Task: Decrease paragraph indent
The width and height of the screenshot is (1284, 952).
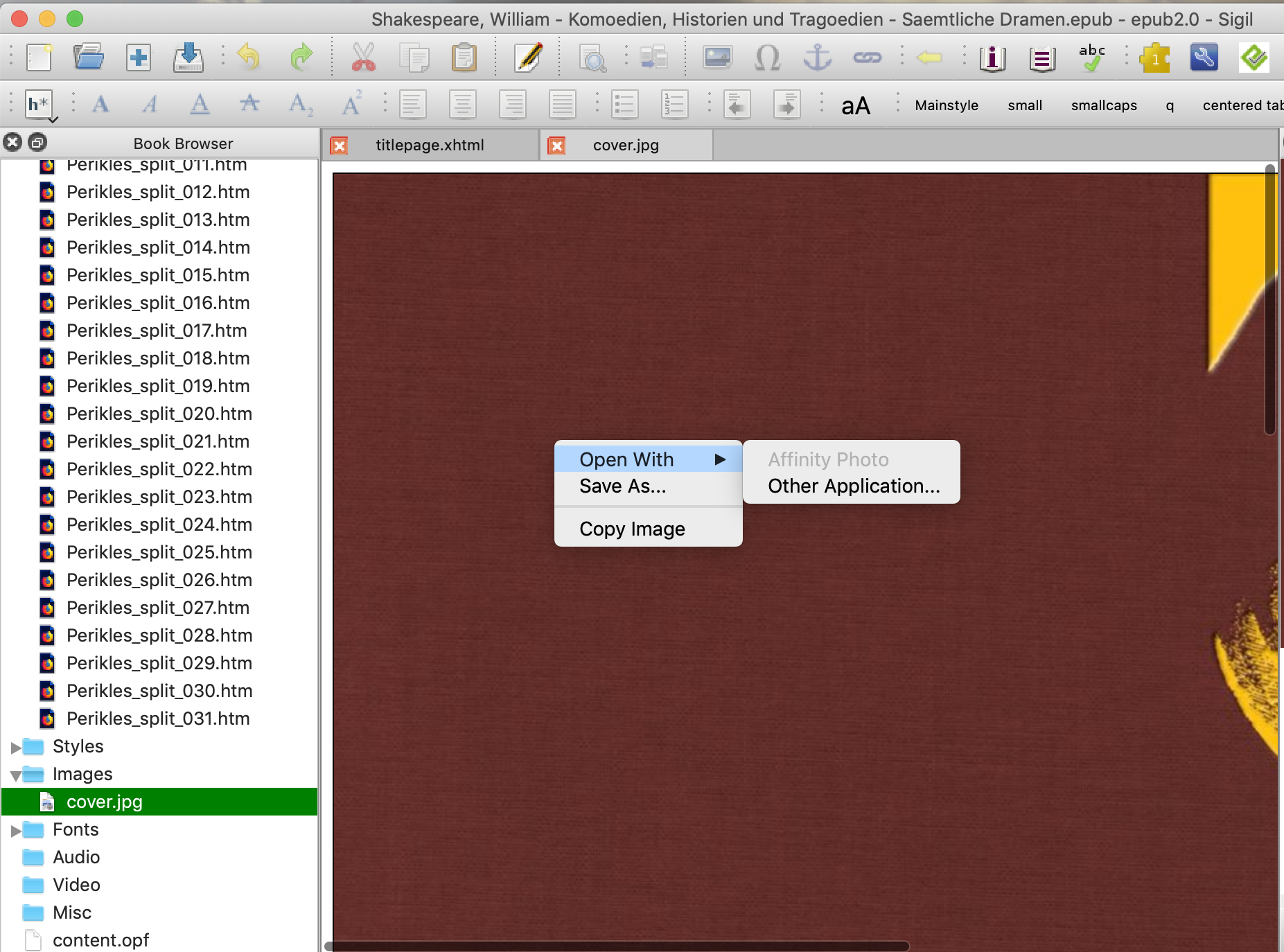Action: (737, 105)
